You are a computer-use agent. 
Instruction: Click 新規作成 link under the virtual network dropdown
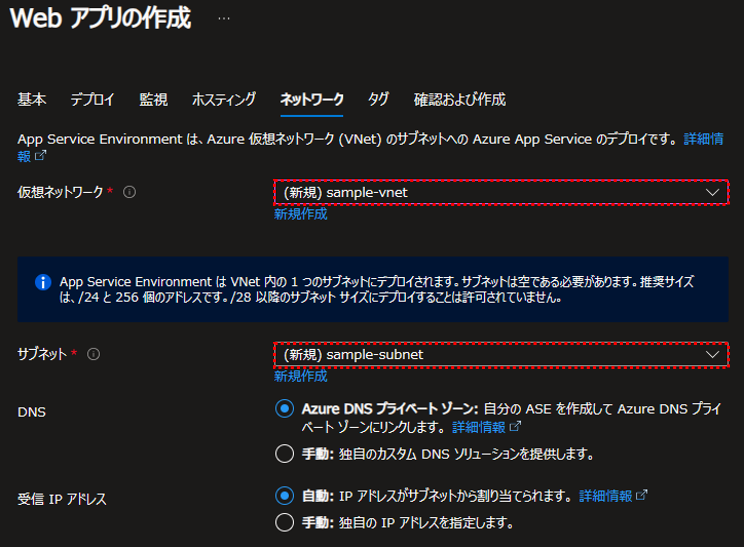click(x=301, y=214)
